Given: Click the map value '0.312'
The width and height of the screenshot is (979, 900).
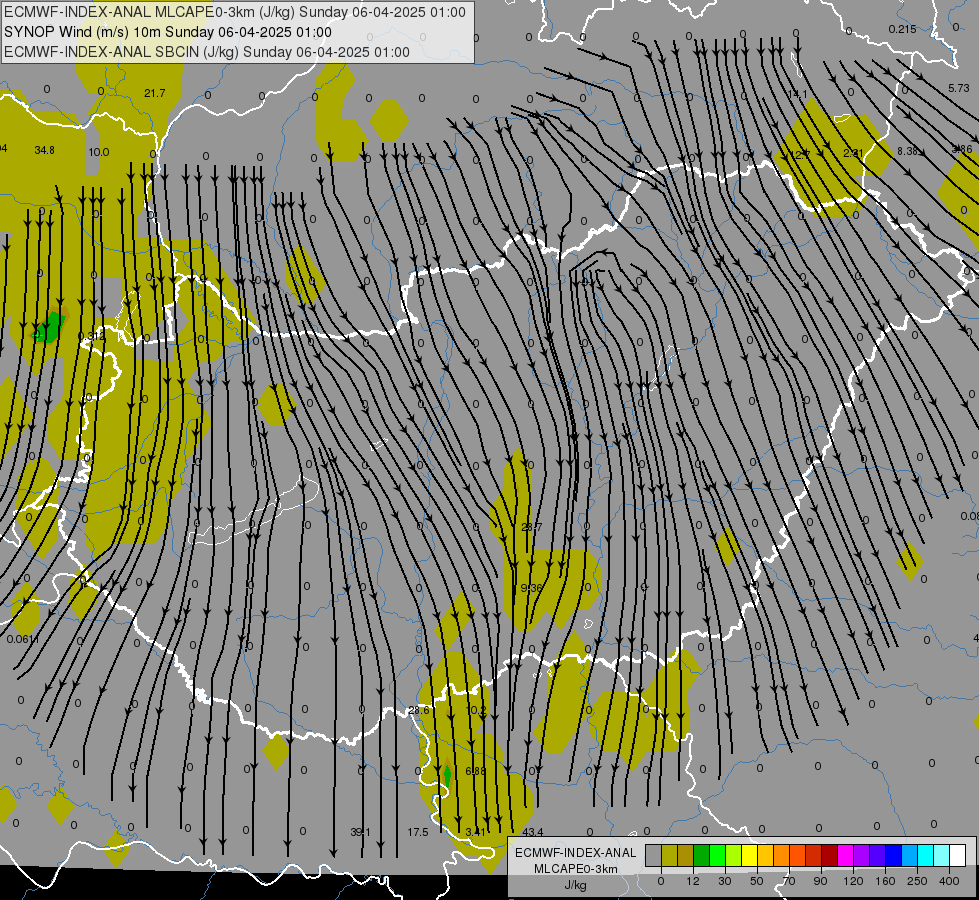Looking at the screenshot, I should pyautogui.click(x=92, y=336).
